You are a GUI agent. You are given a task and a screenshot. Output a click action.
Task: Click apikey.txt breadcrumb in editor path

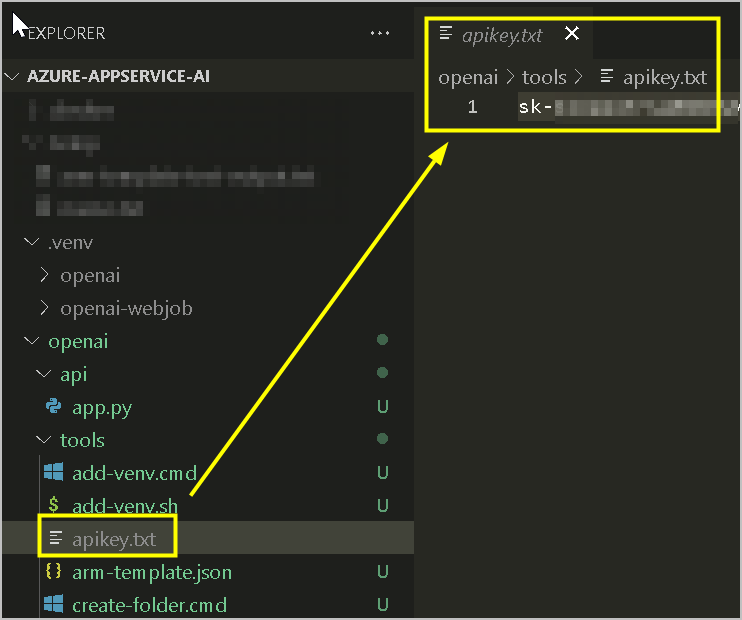tap(665, 78)
